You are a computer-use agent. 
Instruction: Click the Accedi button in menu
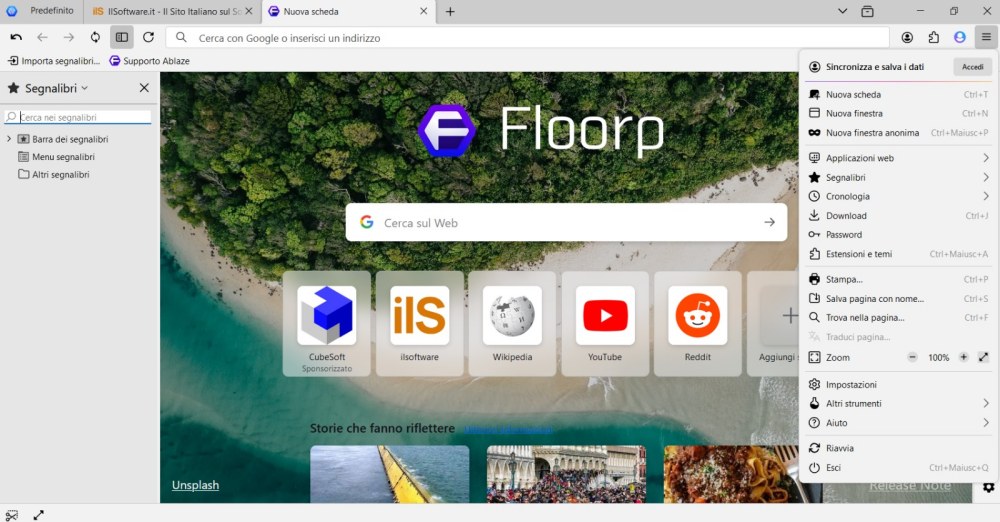tap(973, 67)
